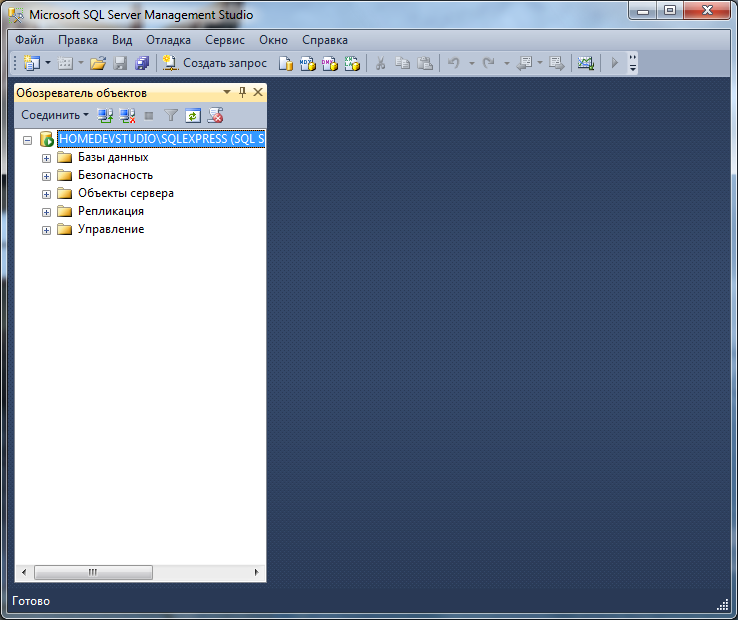Screen dimensions: 738x620
Task: Select the HOMEDEVSTUDIO\SQLEXPRESS server node
Action: (x=161, y=139)
